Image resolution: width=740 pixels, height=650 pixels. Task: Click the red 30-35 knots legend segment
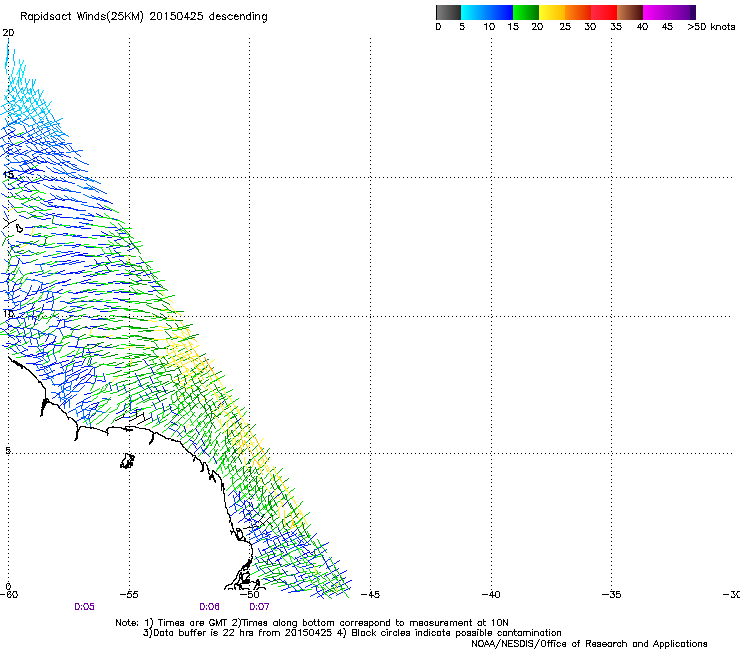604,12
